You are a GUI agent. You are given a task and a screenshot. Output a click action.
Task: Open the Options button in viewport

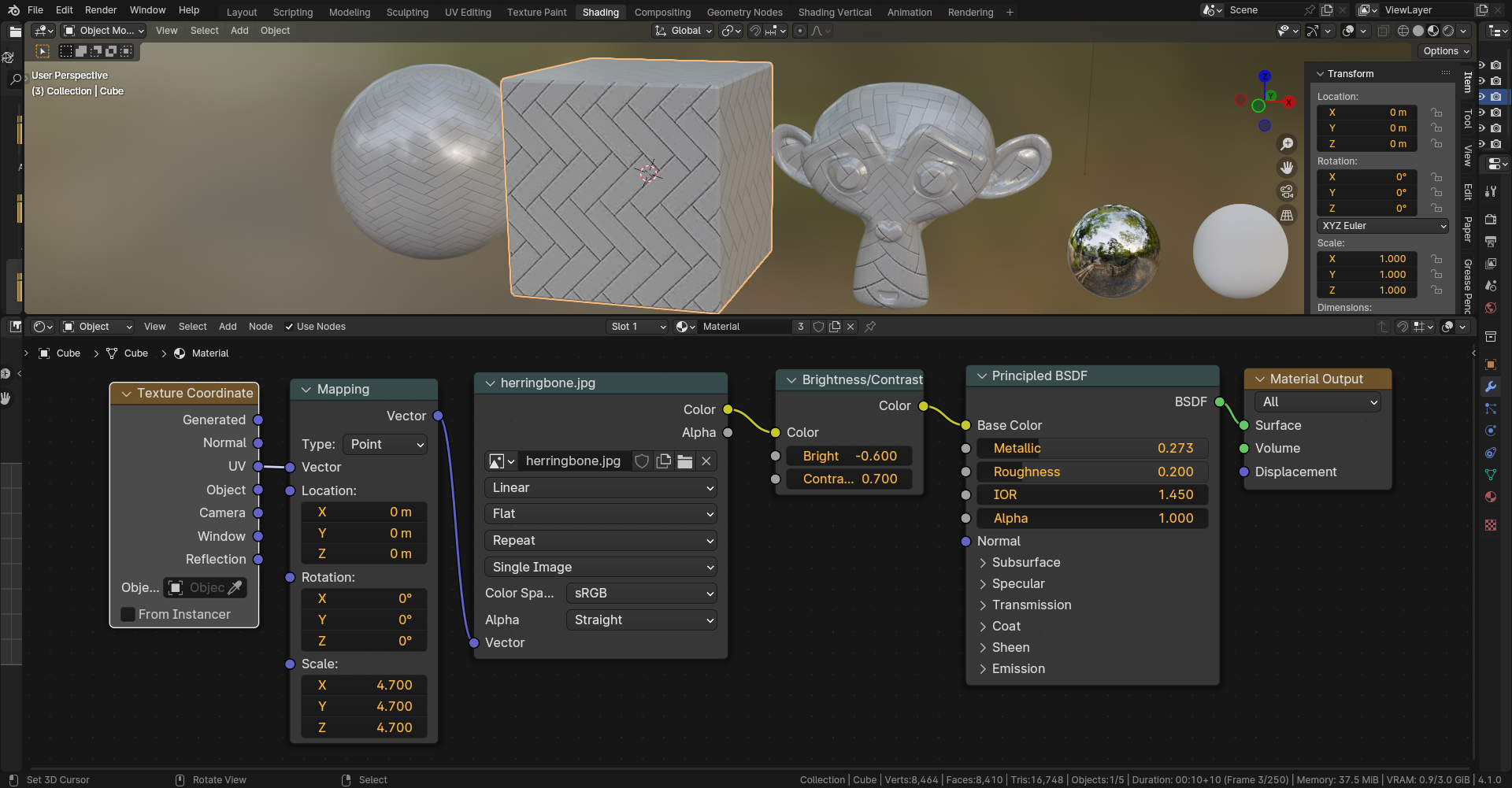1447,51
